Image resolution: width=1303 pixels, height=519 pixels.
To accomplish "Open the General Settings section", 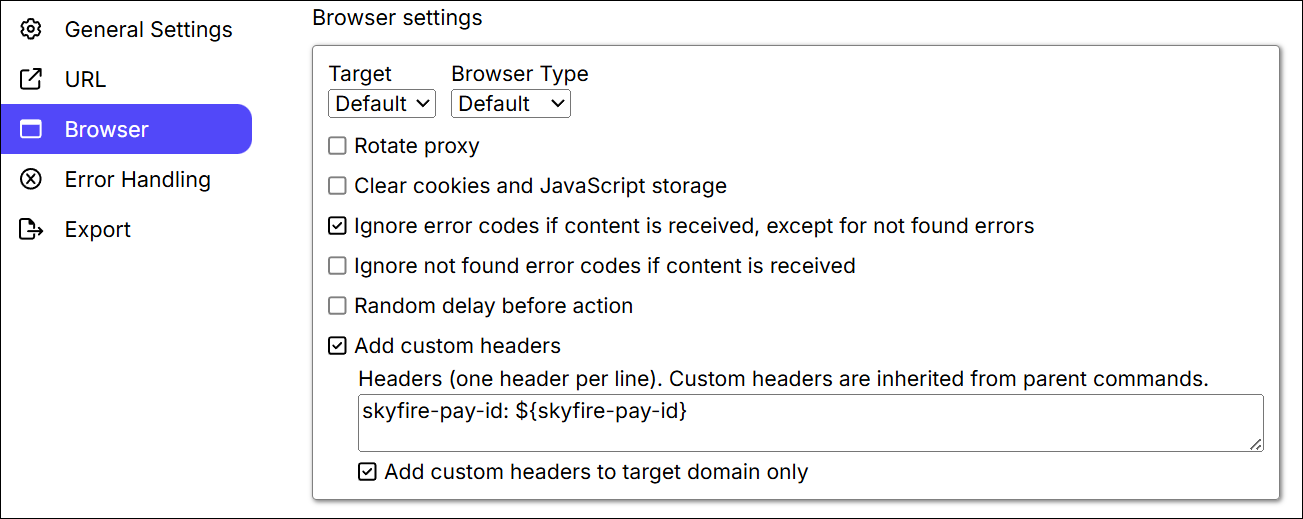I will click(148, 30).
